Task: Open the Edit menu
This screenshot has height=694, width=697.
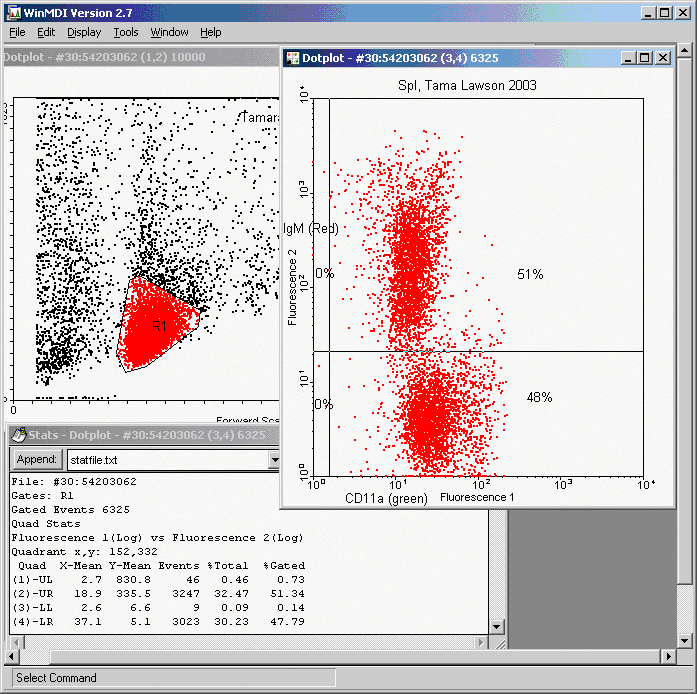Action: [x=46, y=32]
